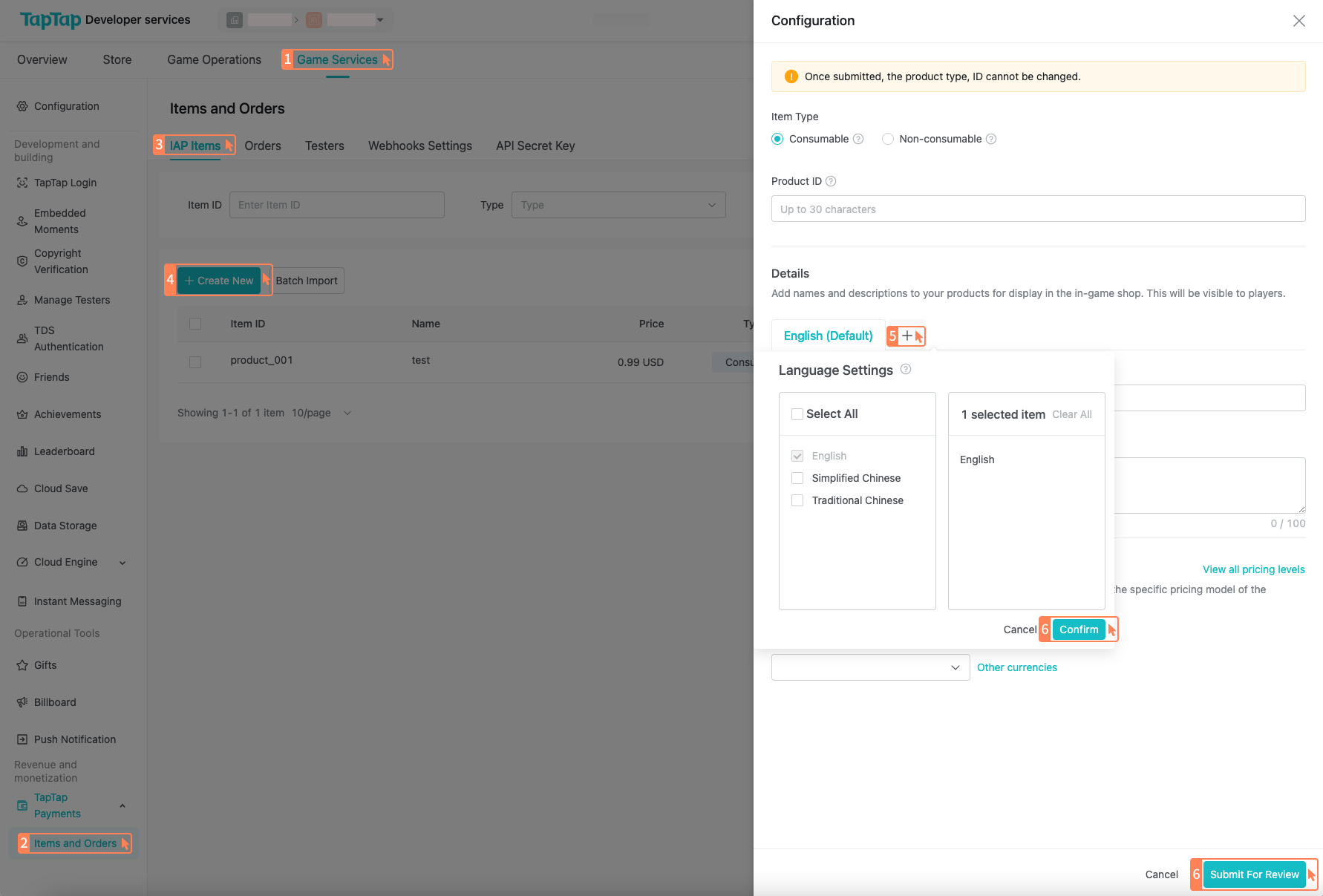Click Cancel at the Configuration panel bottom
Viewport: 1323px width, 896px height.
point(1162,874)
